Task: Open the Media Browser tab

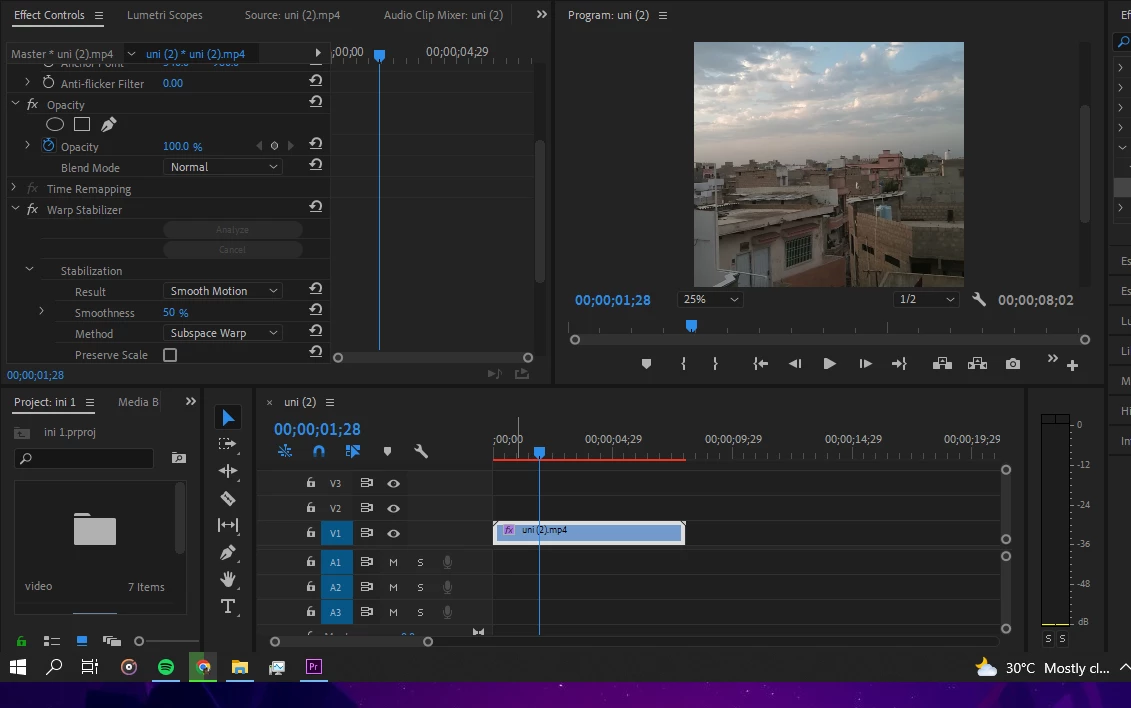Action: click(138, 402)
